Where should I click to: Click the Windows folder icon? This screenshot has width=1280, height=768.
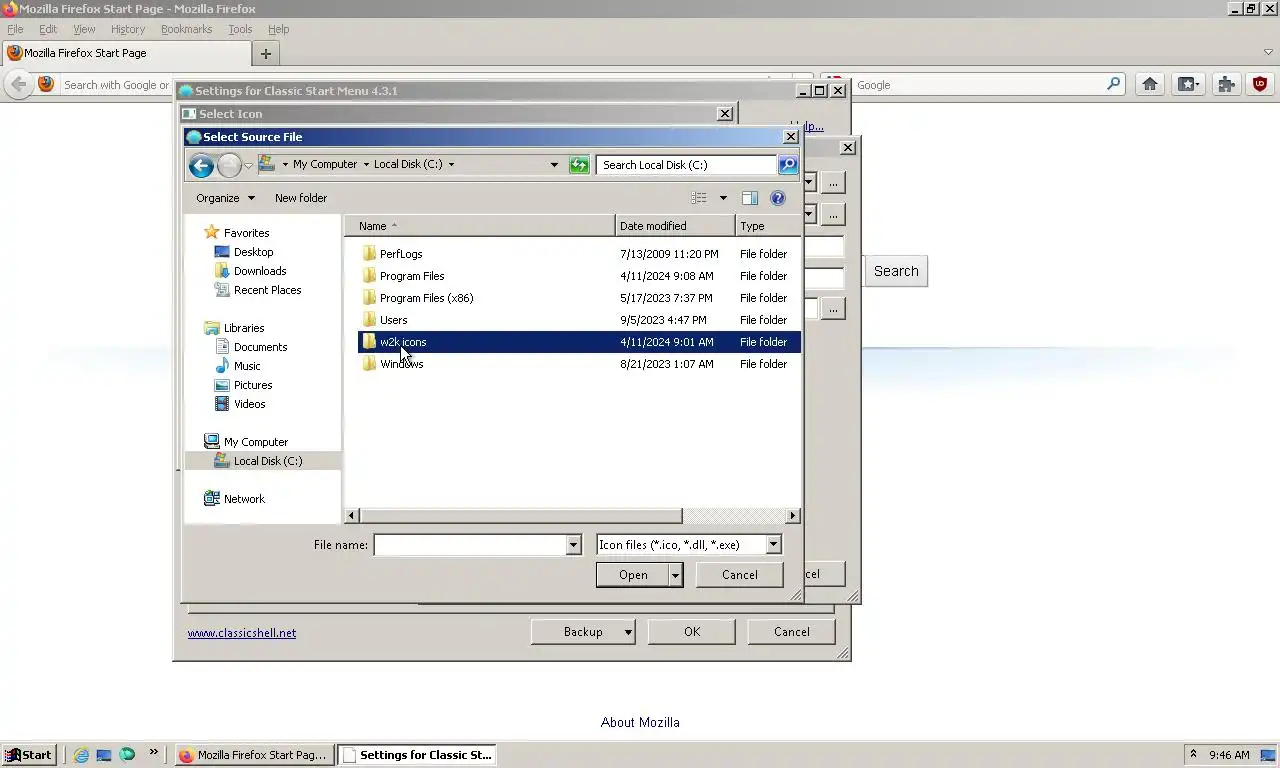pos(369,364)
